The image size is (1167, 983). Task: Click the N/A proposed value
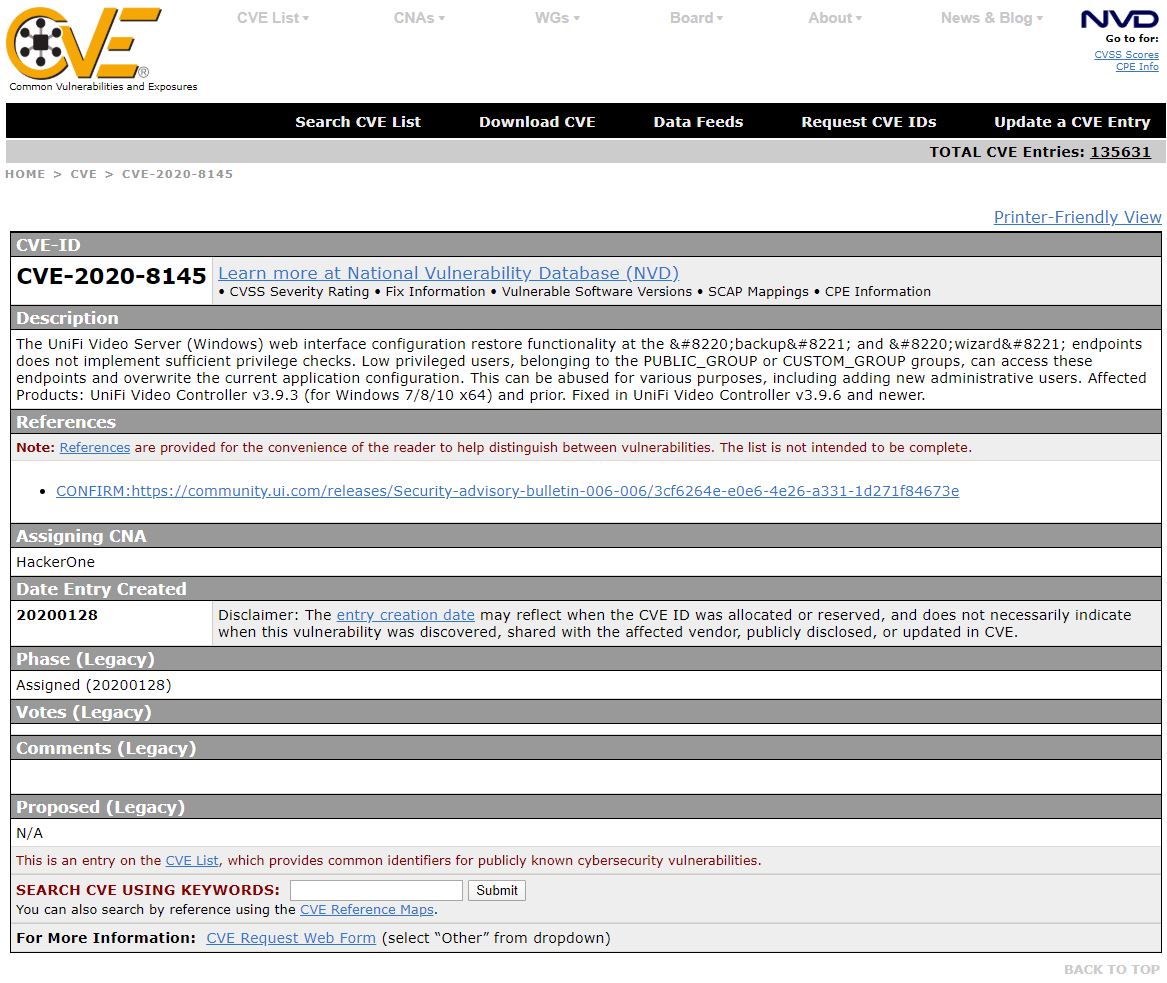click(x=30, y=833)
